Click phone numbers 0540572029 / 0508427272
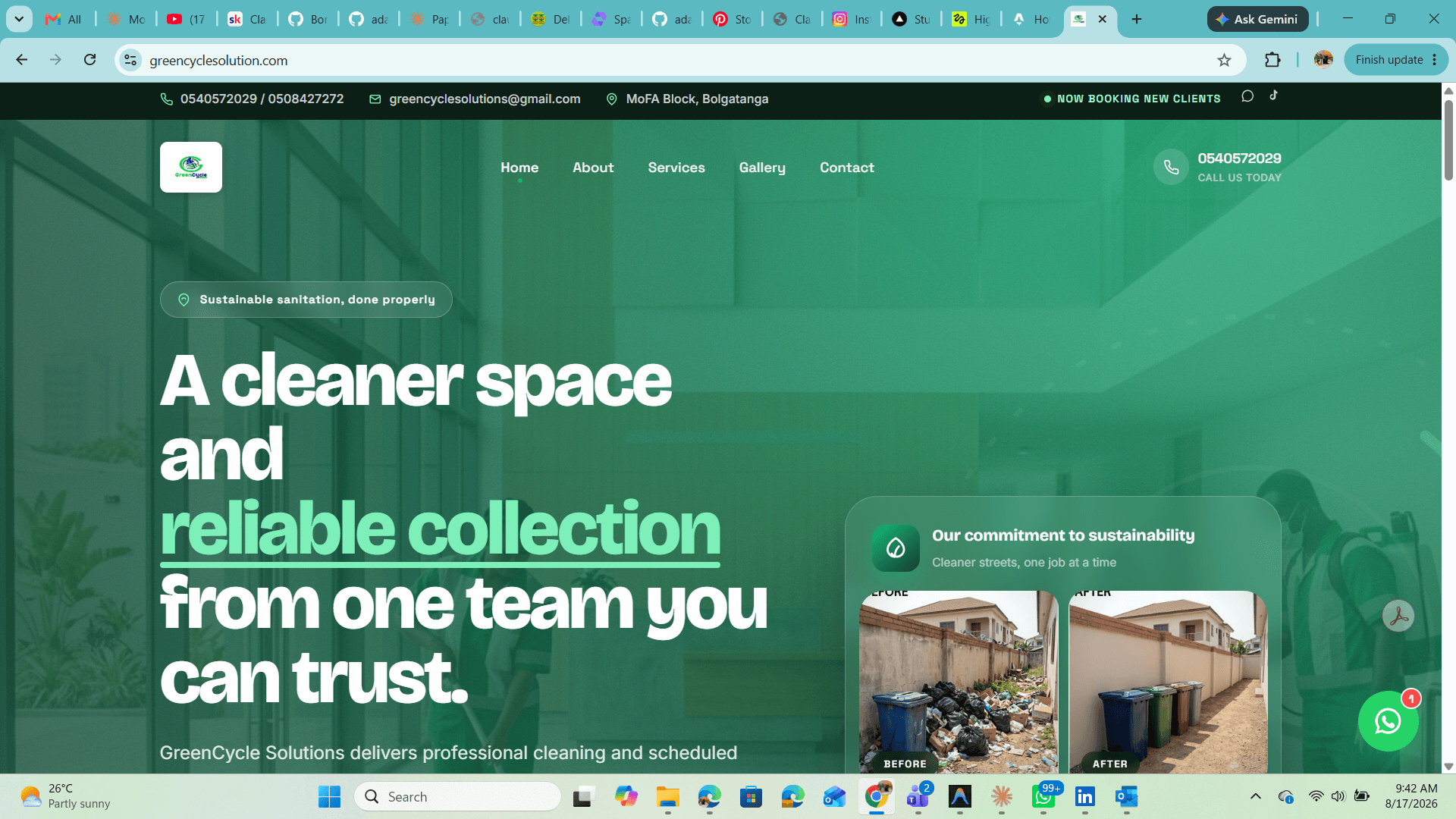The width and height of the screenshot is (1456, 819). click(x=262, y=99)
